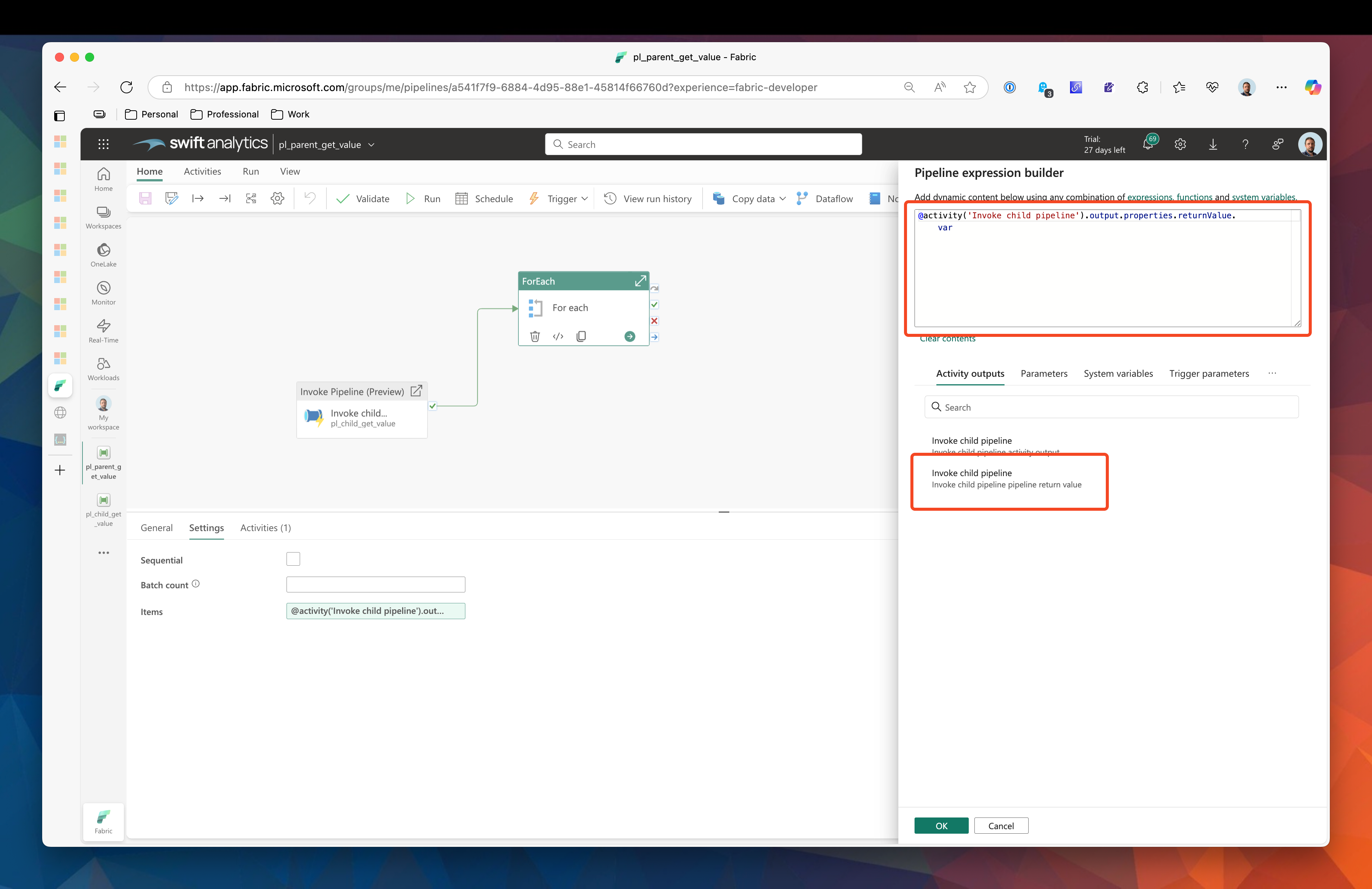Click the pipeline settings gear in toolbar
The width and height of the screenshot is (1372, 889).
pyautogui.click(x=277, y=199)
